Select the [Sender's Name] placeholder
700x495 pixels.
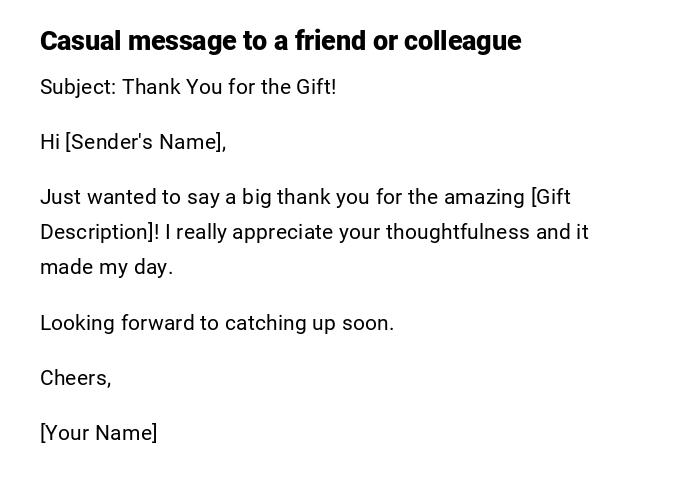(x=145, y=142)
